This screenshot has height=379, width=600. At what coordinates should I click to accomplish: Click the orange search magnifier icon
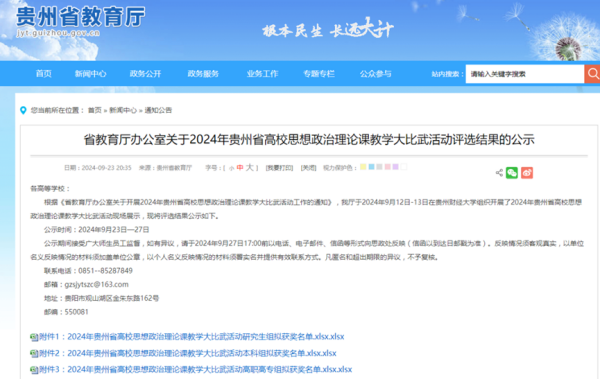point(592,74)
